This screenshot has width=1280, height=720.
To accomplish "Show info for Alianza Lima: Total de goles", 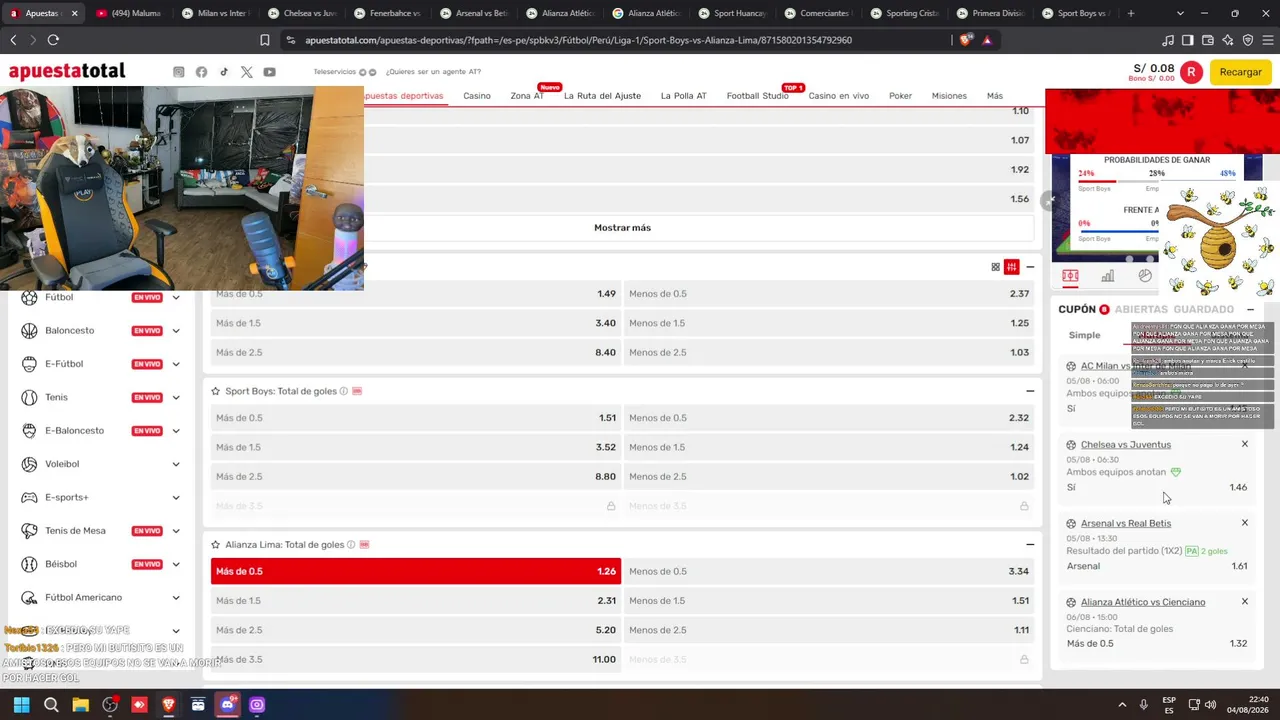I will point(350,545).
